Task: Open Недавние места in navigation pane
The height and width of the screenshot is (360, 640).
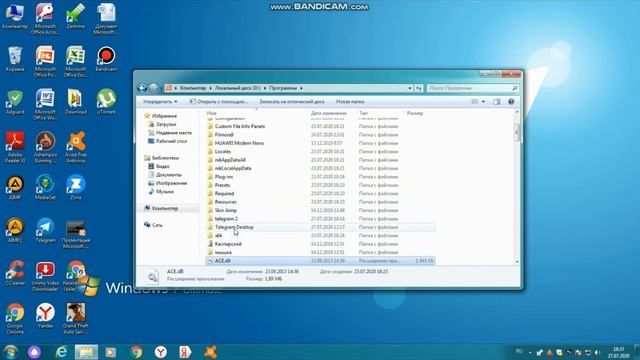Action: [x=173, y=133]
